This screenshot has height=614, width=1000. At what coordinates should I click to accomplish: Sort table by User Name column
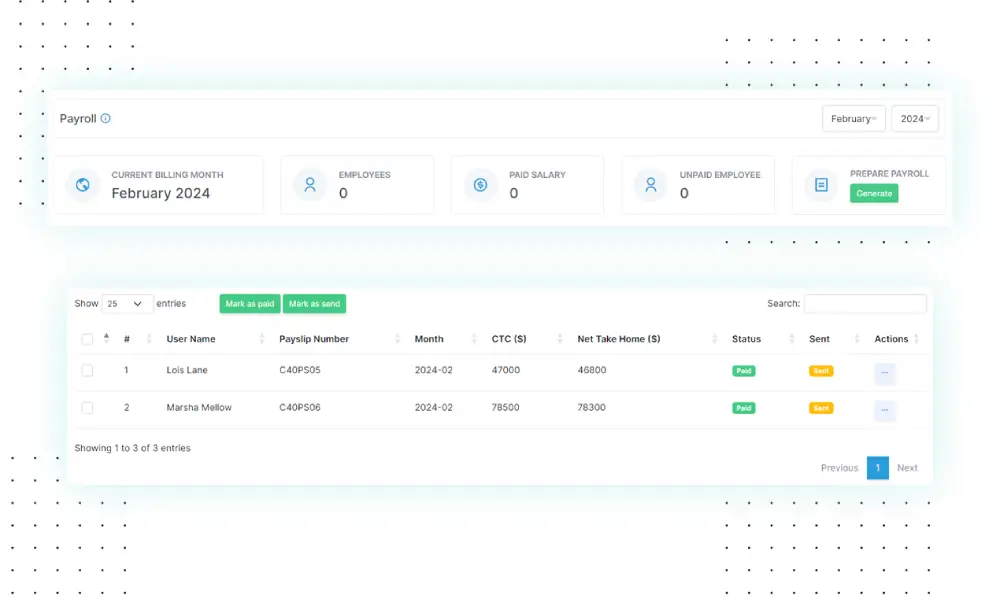[191, 339]
